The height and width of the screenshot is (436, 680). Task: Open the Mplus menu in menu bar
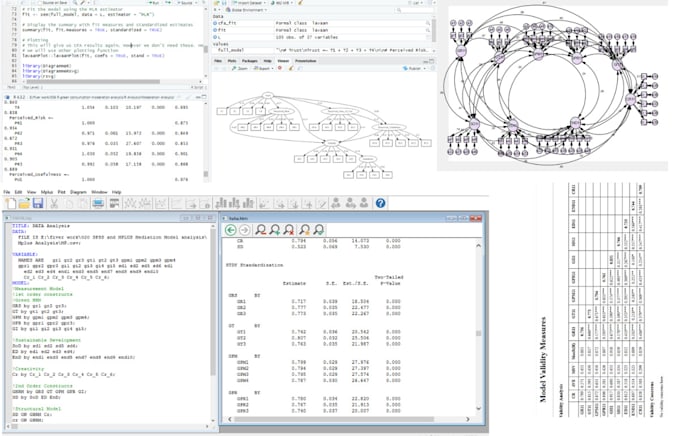(x=46, y=192)
